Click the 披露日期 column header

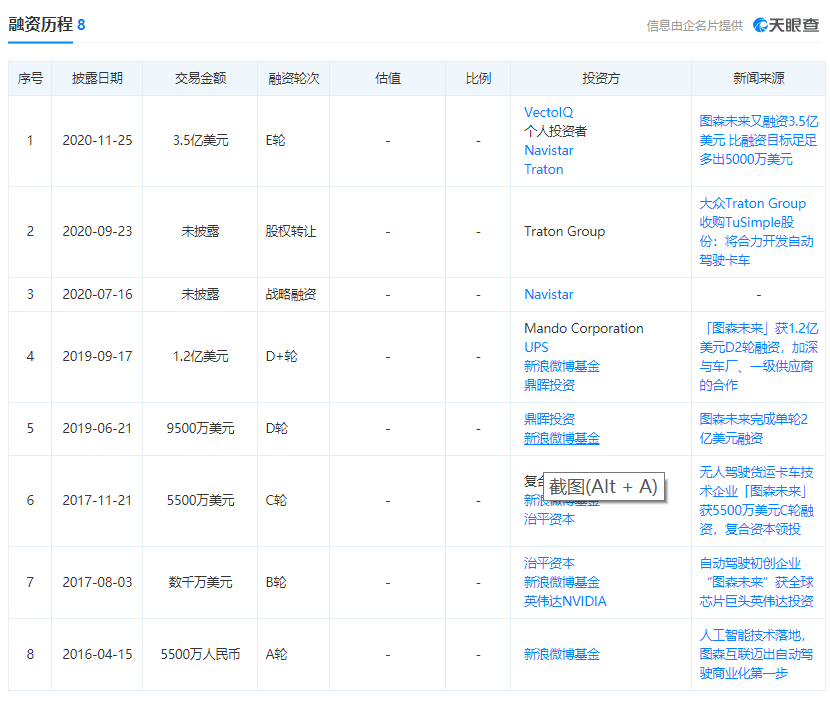coord(97,78)
